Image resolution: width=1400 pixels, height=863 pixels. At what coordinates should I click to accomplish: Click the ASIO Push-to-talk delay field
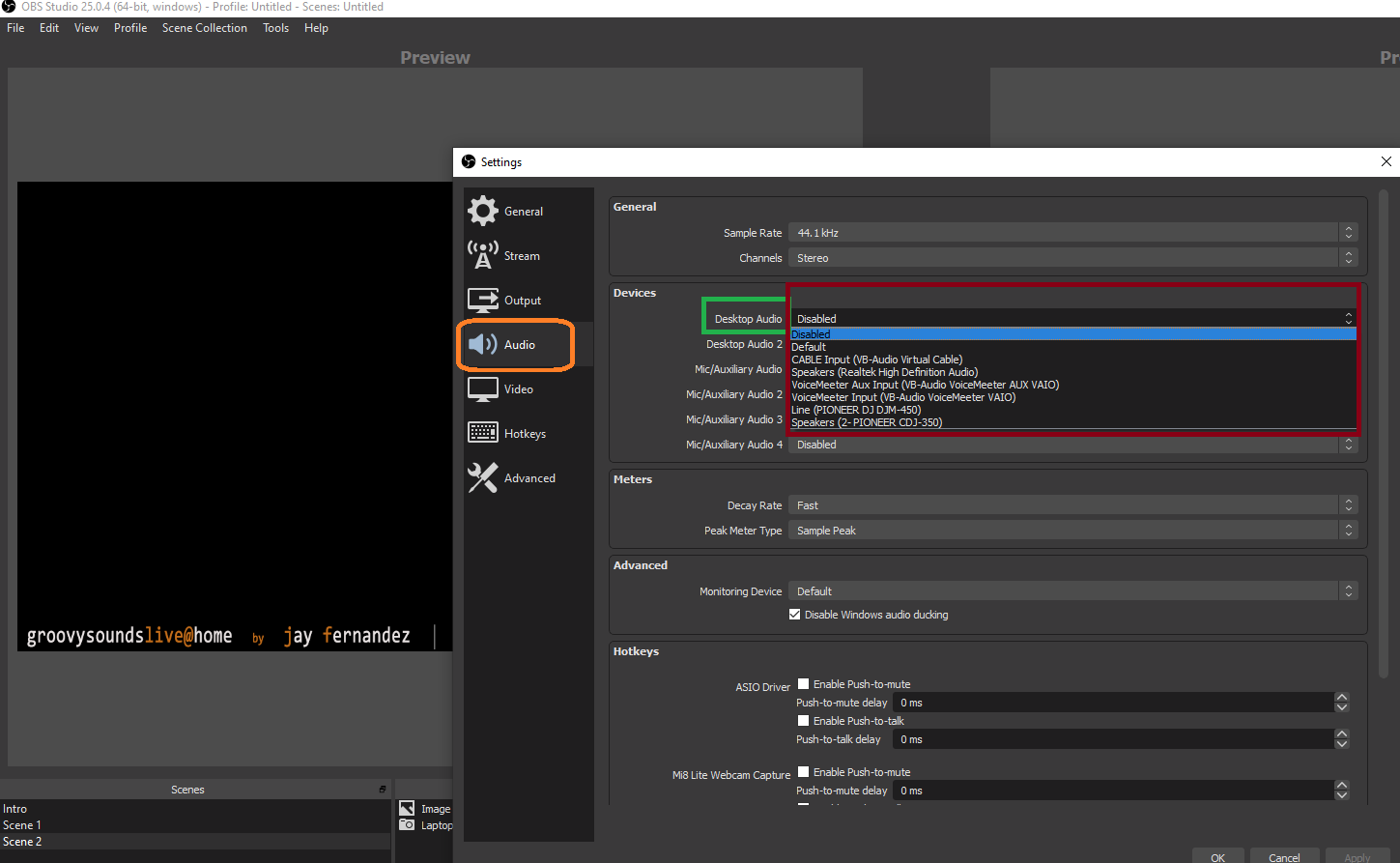(1114, 739)
